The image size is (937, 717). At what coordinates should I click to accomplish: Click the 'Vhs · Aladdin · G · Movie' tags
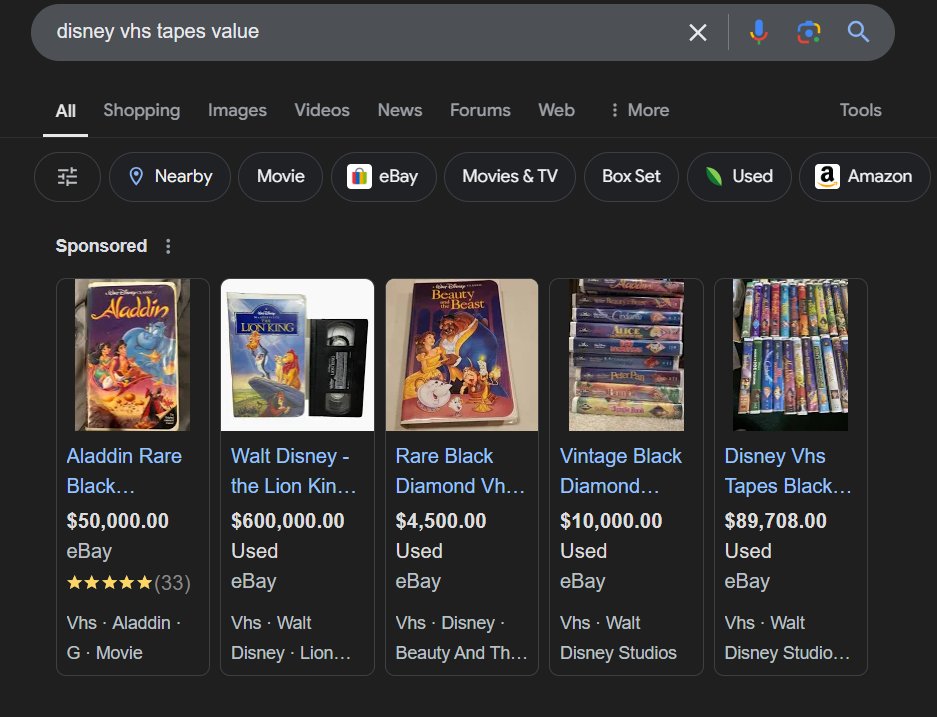pyautogui.click(x=124, y=638)
